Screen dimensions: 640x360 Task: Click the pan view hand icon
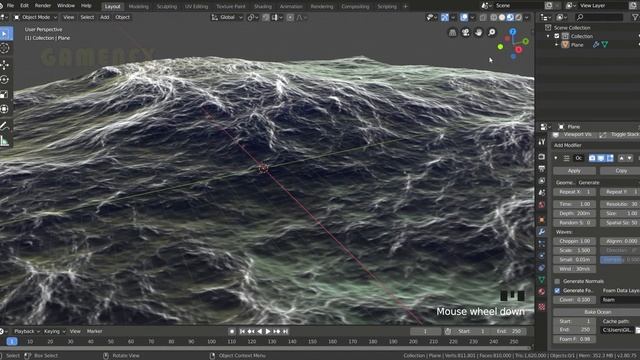478,32
